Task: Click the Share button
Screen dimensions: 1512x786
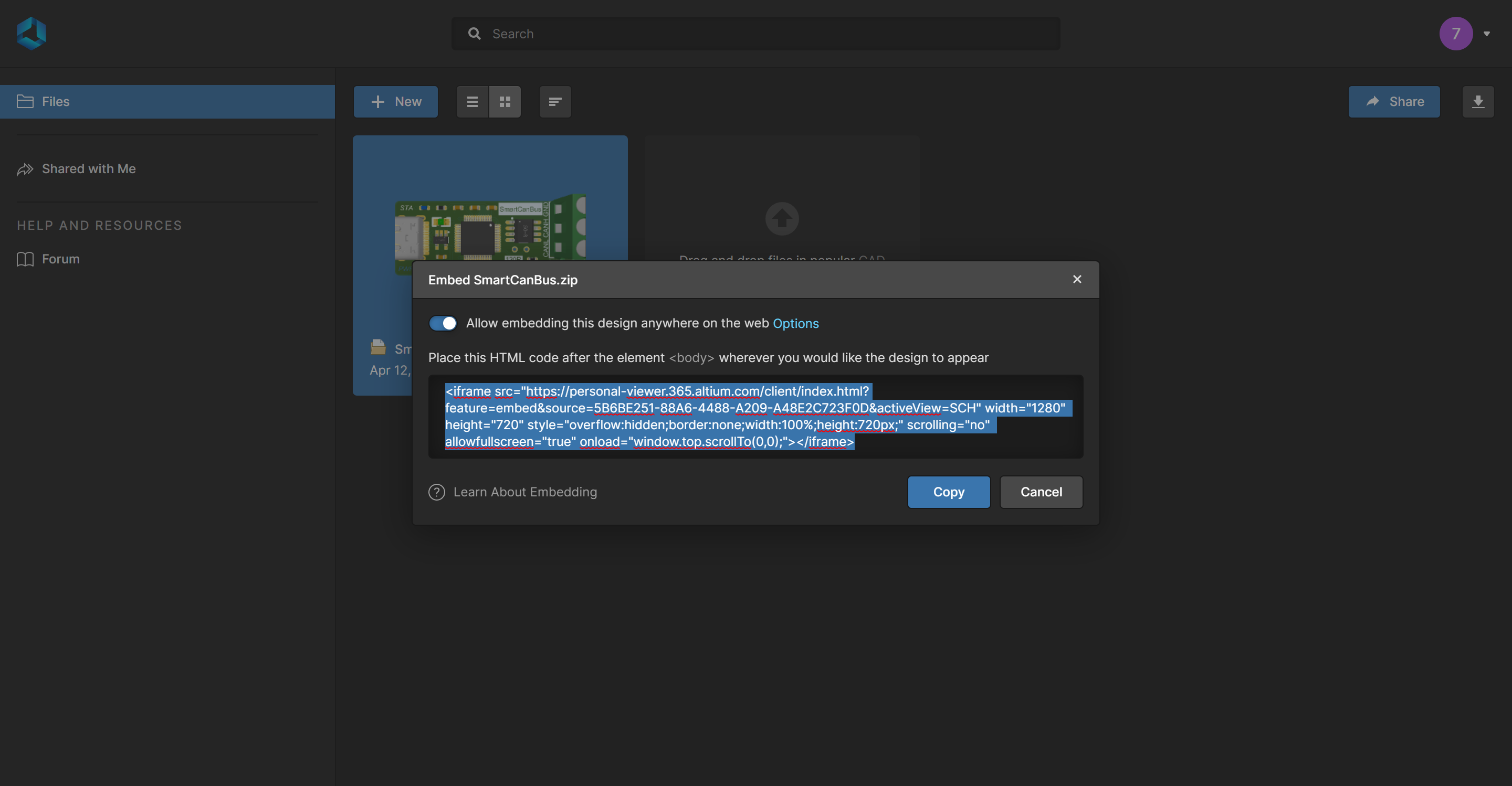Action: coord(1394,102)
